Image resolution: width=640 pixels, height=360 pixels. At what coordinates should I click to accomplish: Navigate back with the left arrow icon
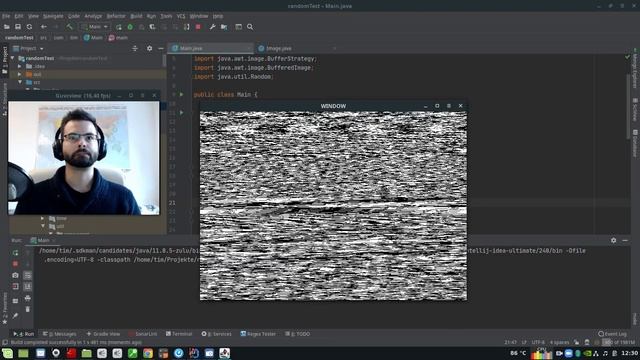pos(44,27)
